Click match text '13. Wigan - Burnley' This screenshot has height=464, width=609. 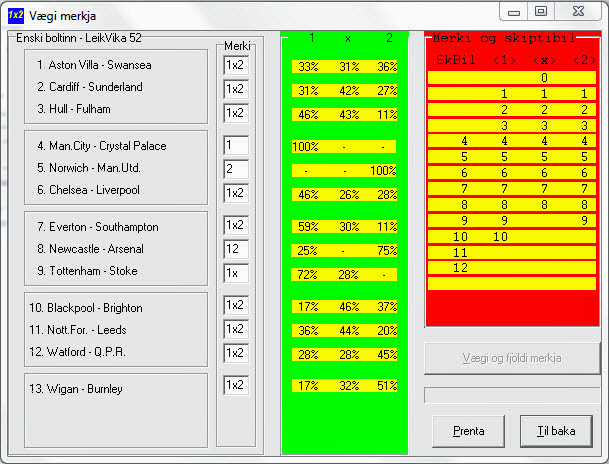76,389
